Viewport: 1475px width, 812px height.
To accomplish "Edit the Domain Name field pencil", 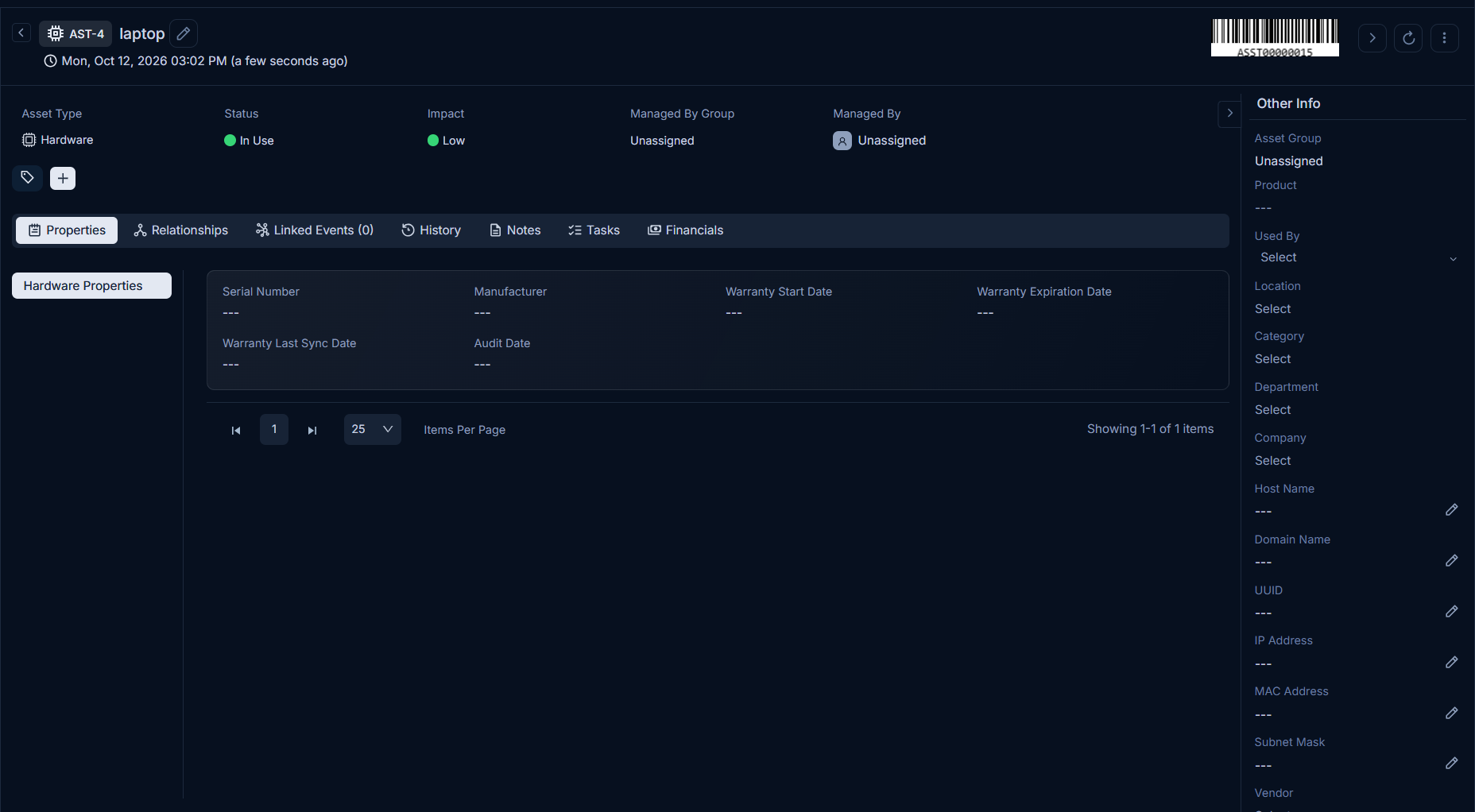I will (1451, 561).
